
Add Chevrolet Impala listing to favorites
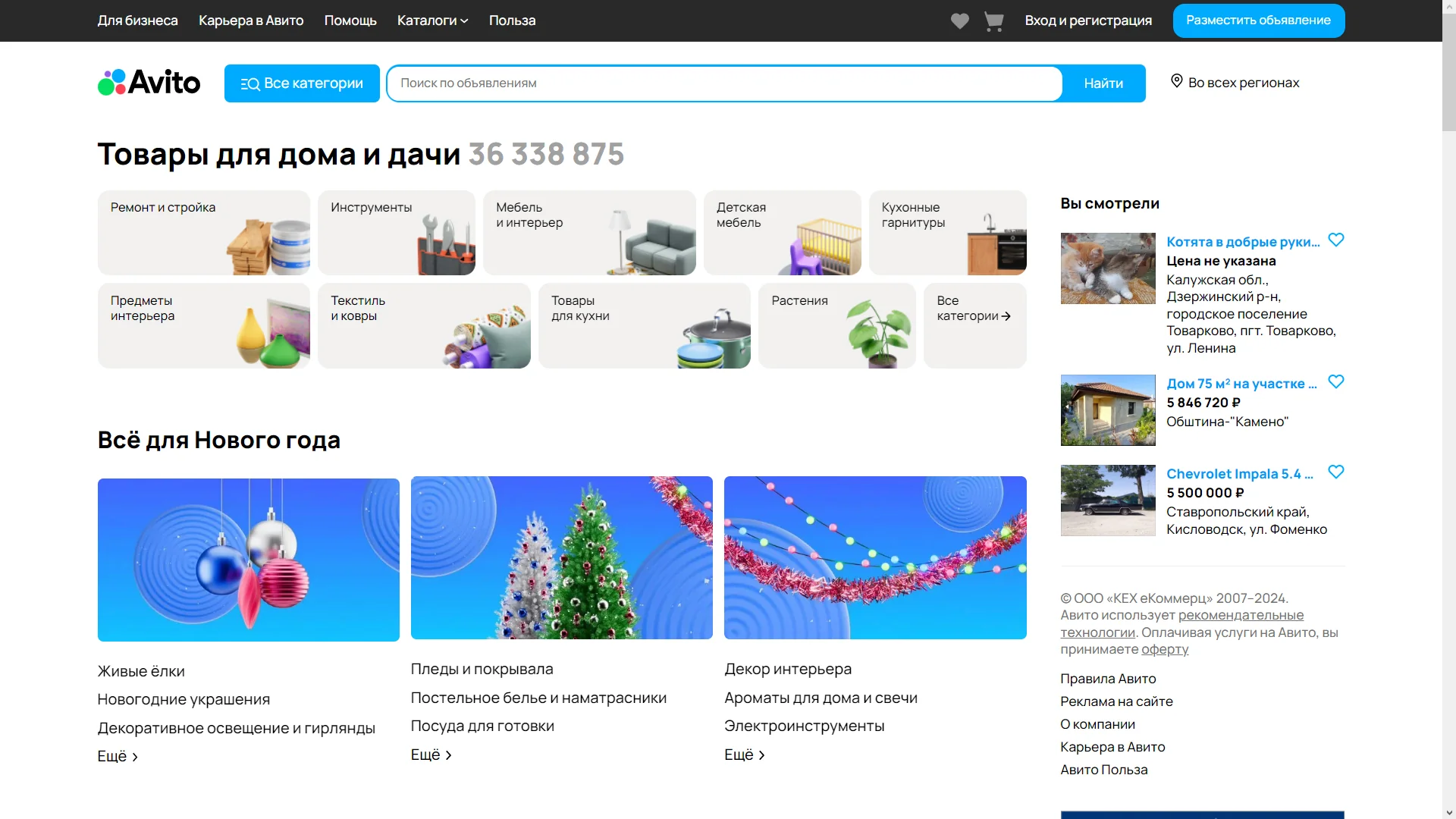coord(1335,472)
